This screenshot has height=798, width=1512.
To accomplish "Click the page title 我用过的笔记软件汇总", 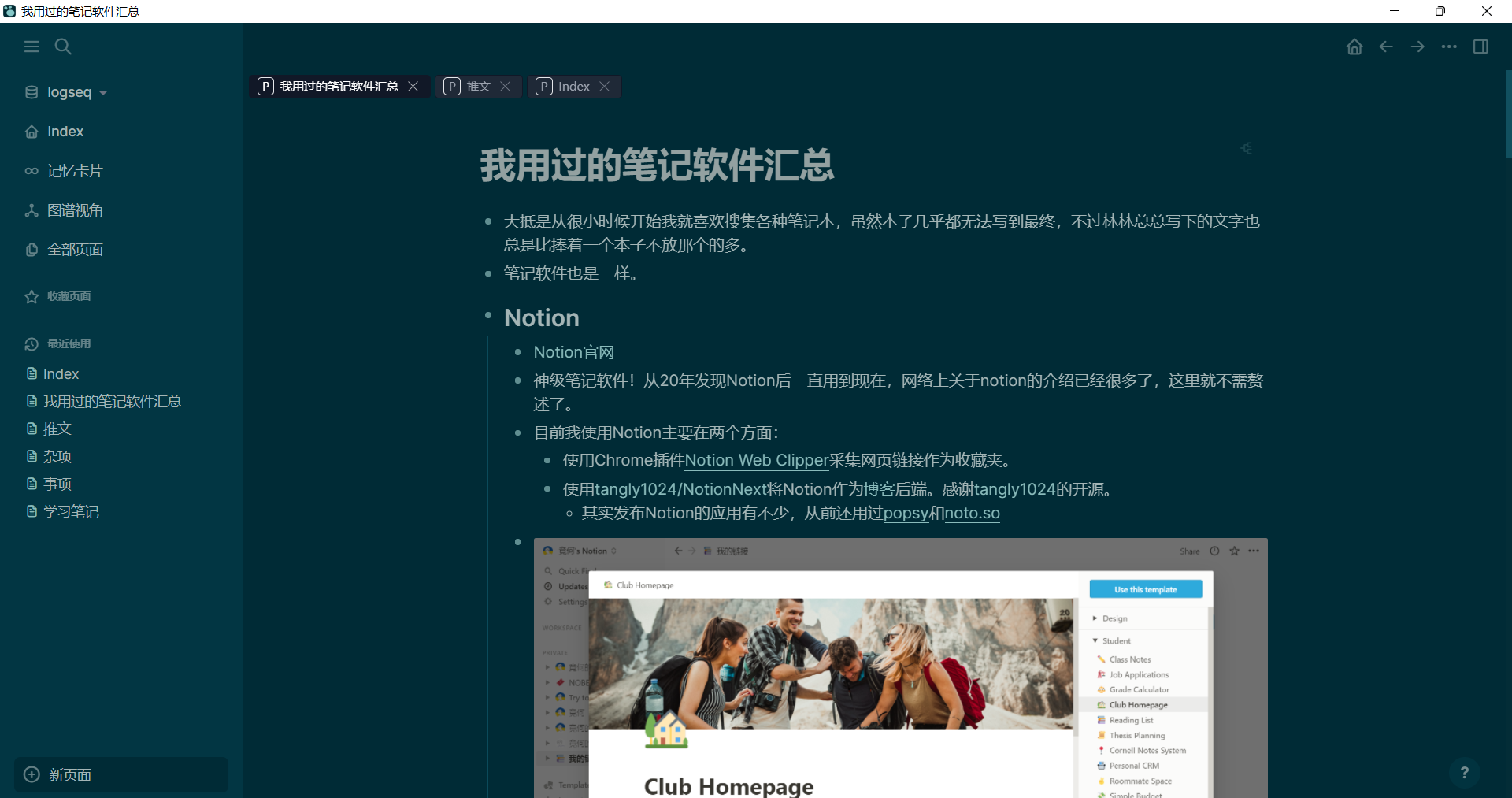I will click(x=657, y=165).
